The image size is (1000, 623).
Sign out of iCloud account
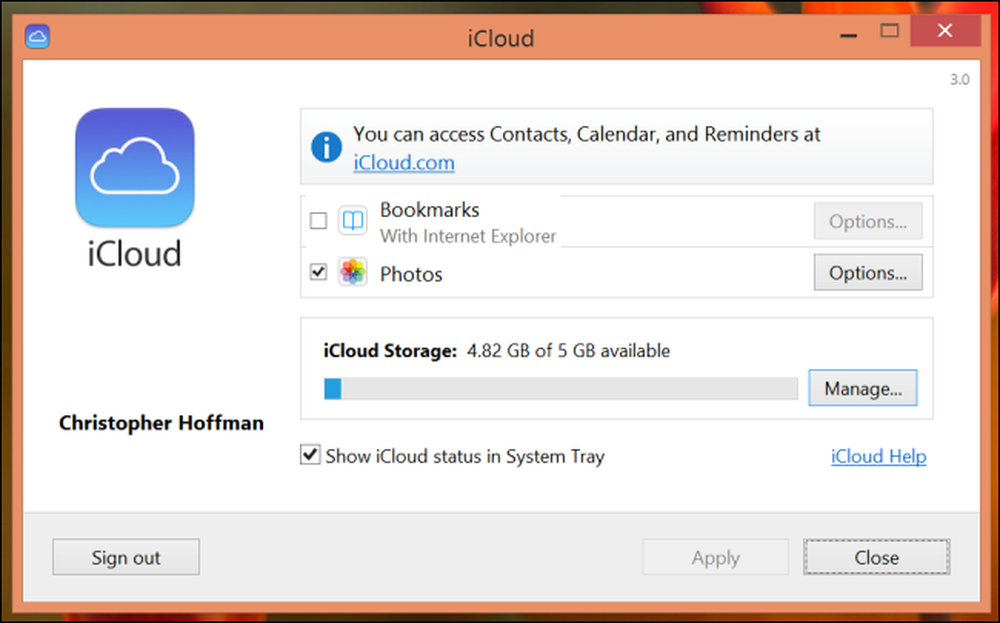(126, 557)
